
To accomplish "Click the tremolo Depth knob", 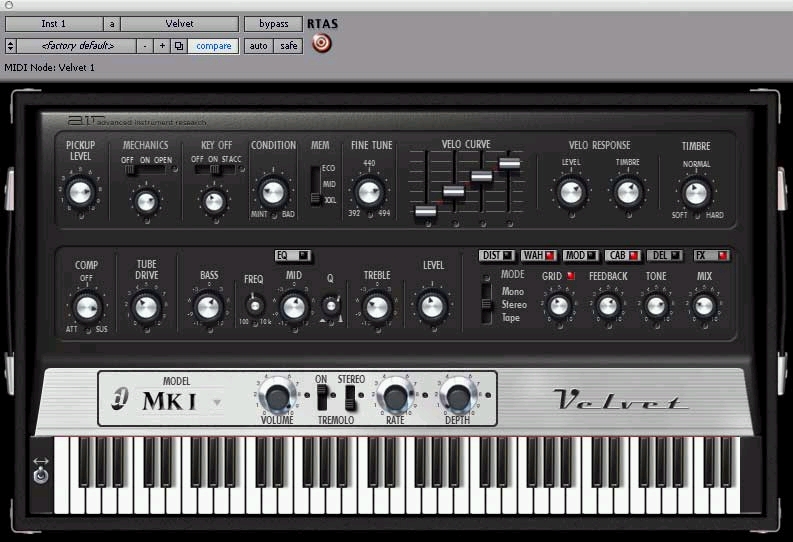I will point(458,397).
